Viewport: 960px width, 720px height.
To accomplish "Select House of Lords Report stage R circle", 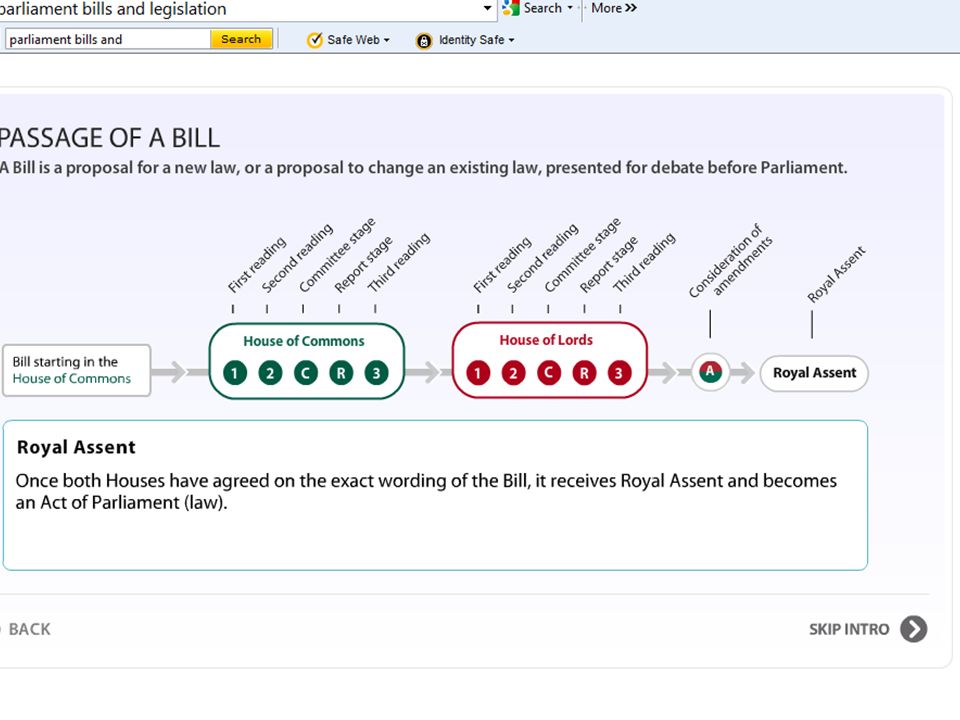I will point(584,373).
